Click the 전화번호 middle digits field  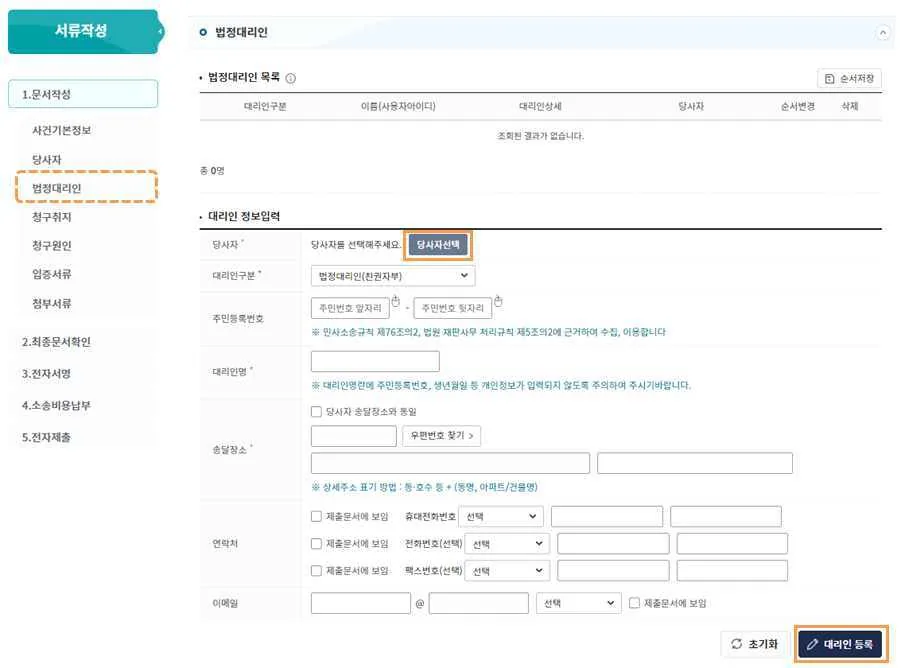coord(613,543)
